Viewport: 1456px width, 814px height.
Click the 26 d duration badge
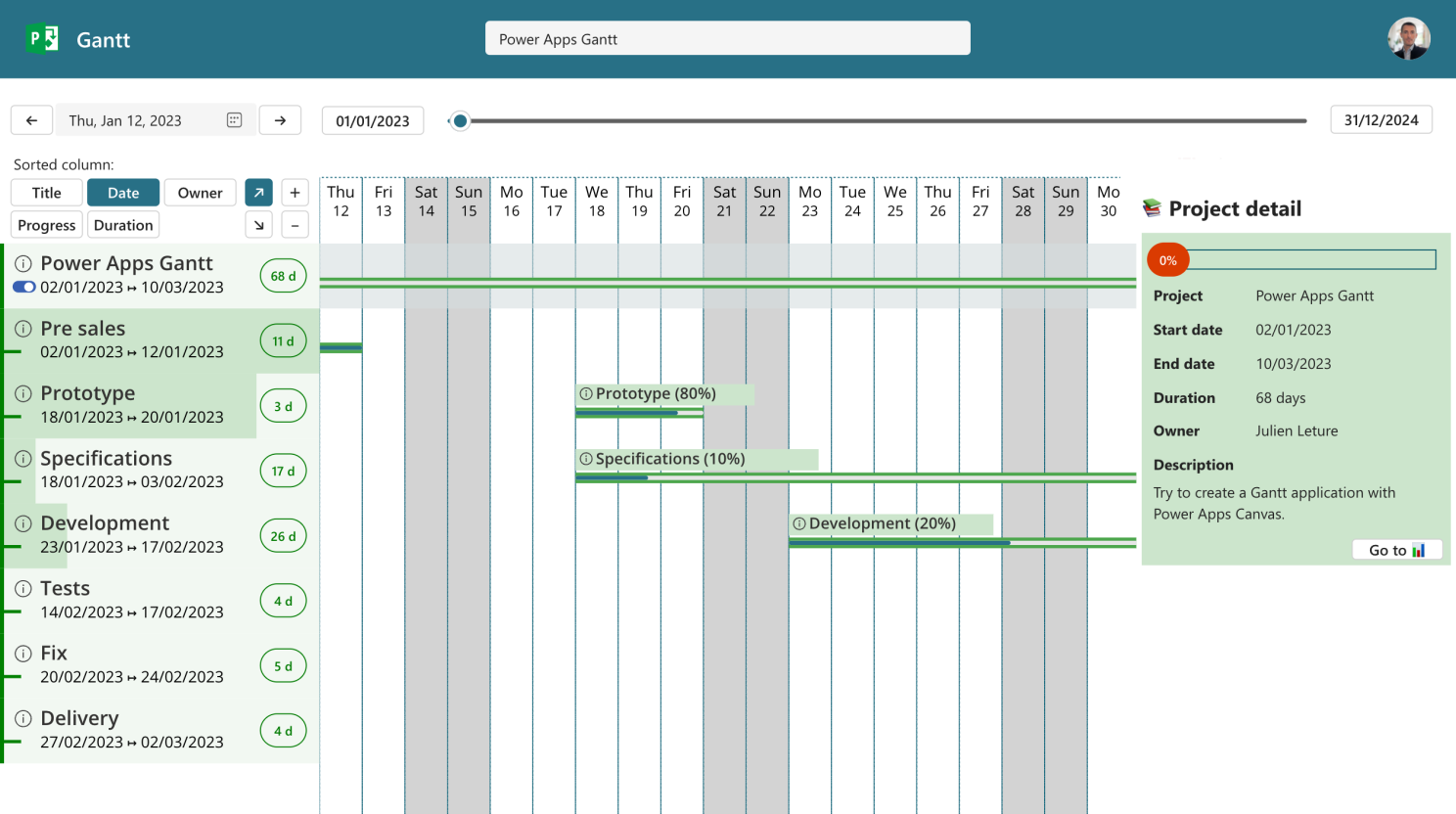tap(283, 536)
